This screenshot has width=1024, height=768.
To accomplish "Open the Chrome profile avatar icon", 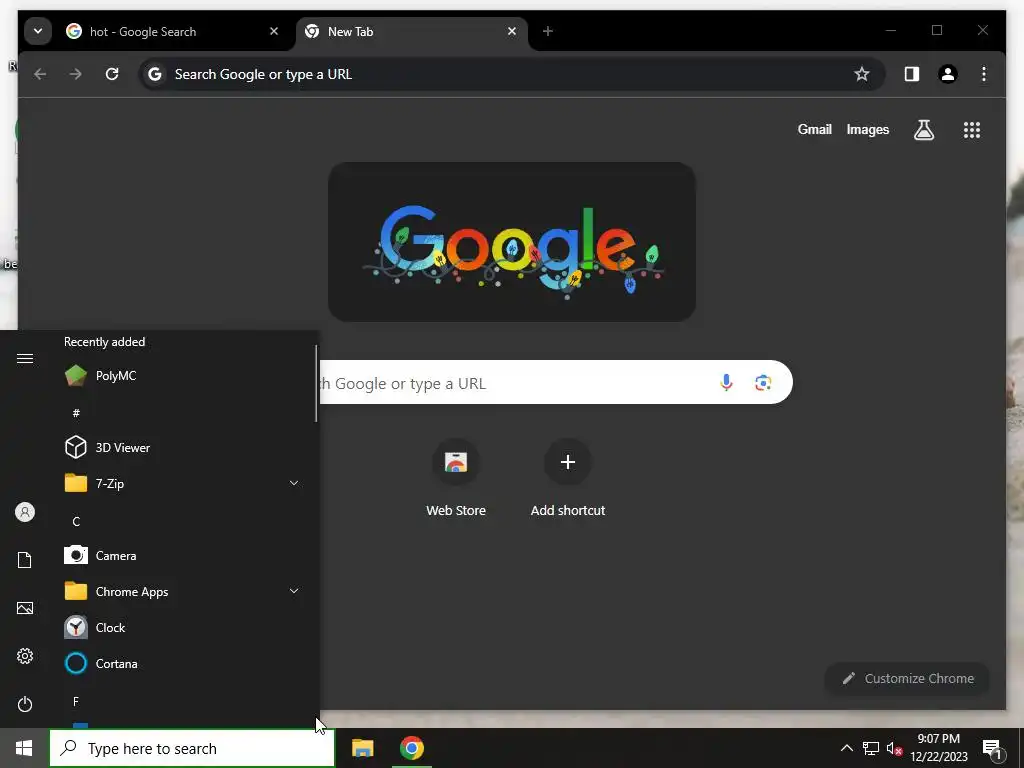I will coord(948,74).
